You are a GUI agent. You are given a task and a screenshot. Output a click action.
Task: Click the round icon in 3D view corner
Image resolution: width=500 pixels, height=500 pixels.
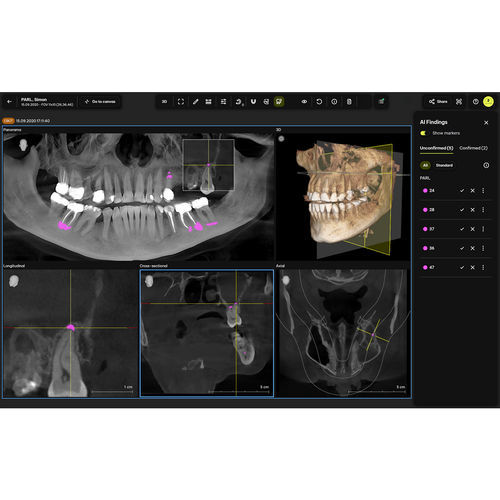pyautogui.click(x=281, y=139)
